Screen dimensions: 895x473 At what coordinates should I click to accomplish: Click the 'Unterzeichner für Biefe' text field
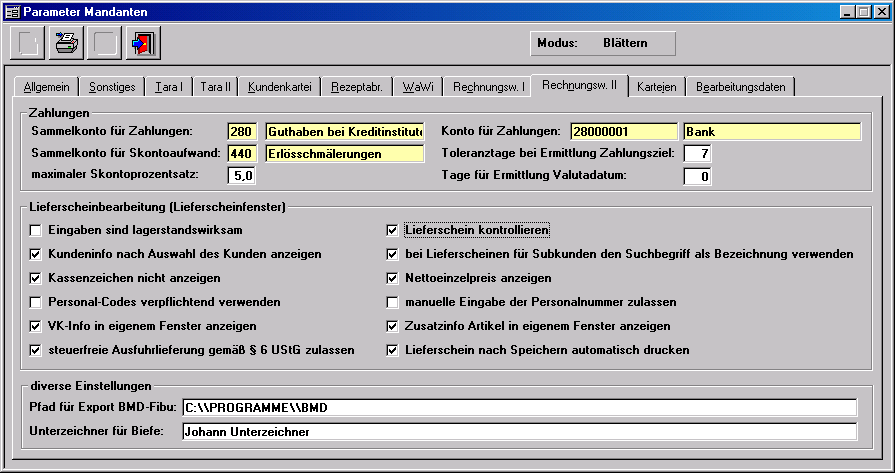(519, 432)
